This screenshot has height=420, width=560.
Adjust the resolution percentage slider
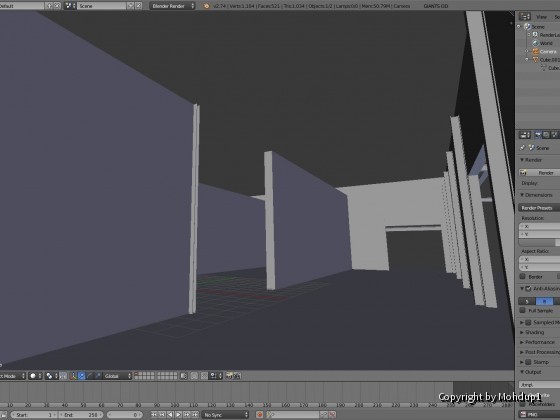[x=539, y=242]
